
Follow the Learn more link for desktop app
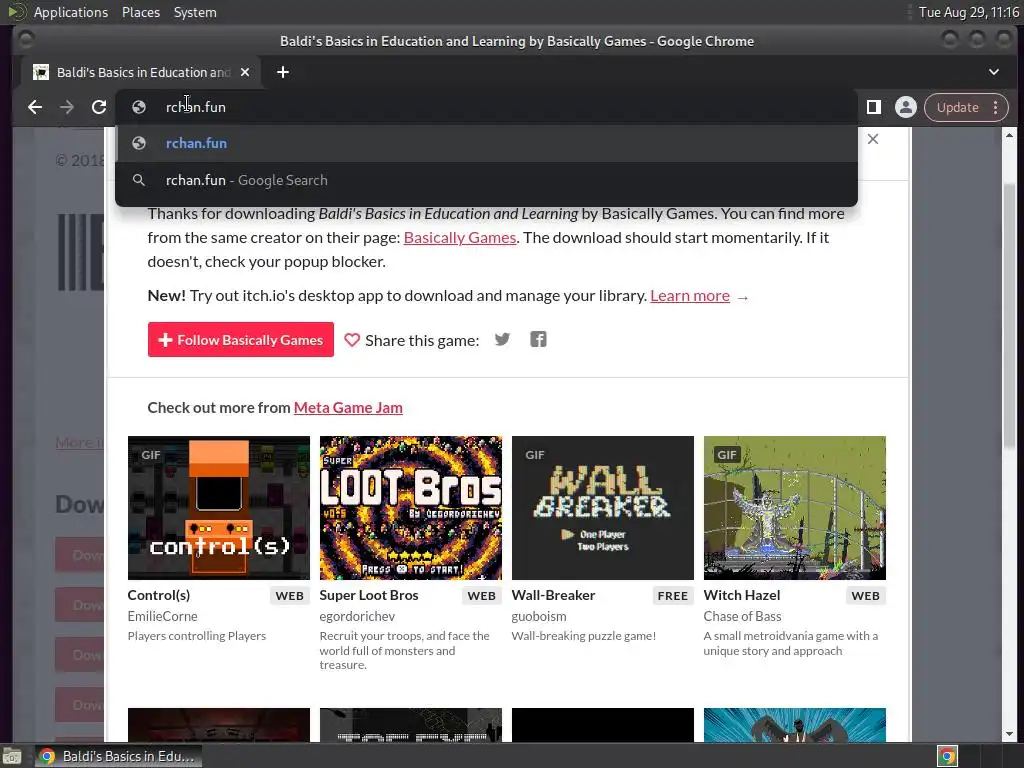[x=690, y=296]
